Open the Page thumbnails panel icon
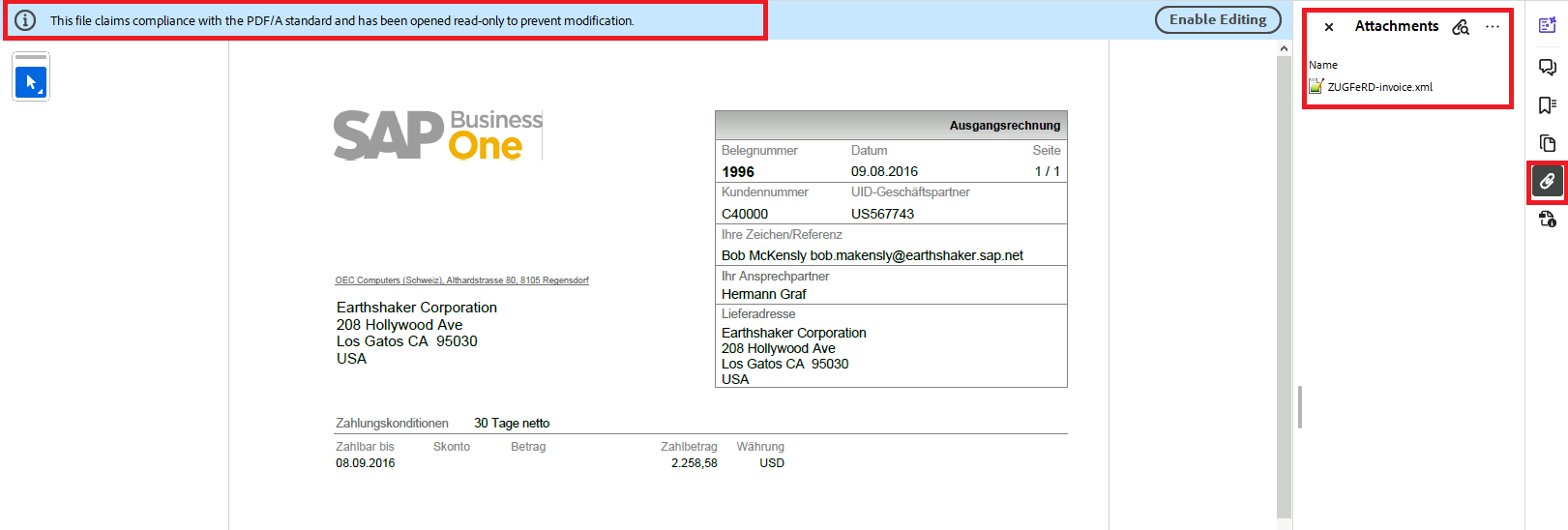The width and height of the screenshot is (1568, 530). point(1547,143)
